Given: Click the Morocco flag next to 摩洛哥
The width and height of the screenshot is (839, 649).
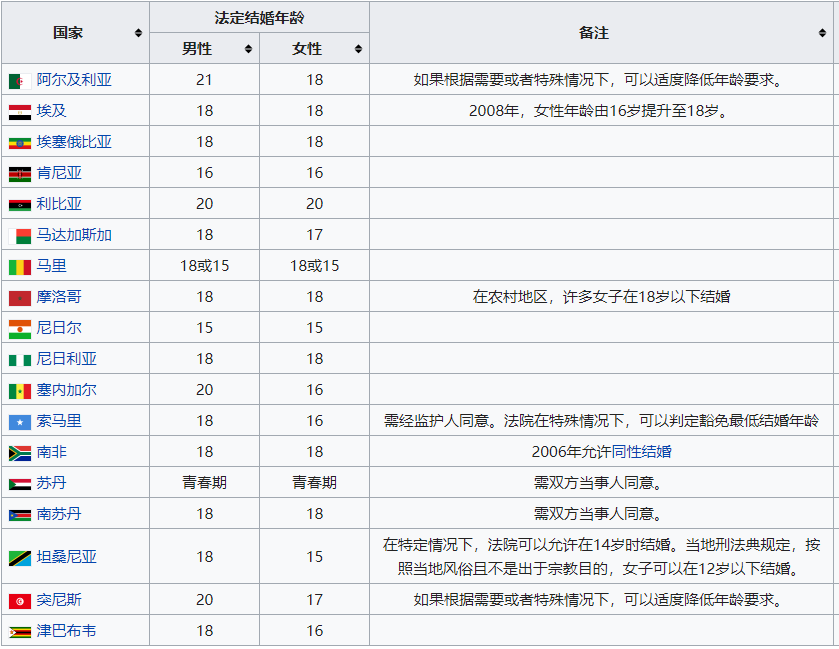Looking at the screenshot, I should tap(20, 298).
